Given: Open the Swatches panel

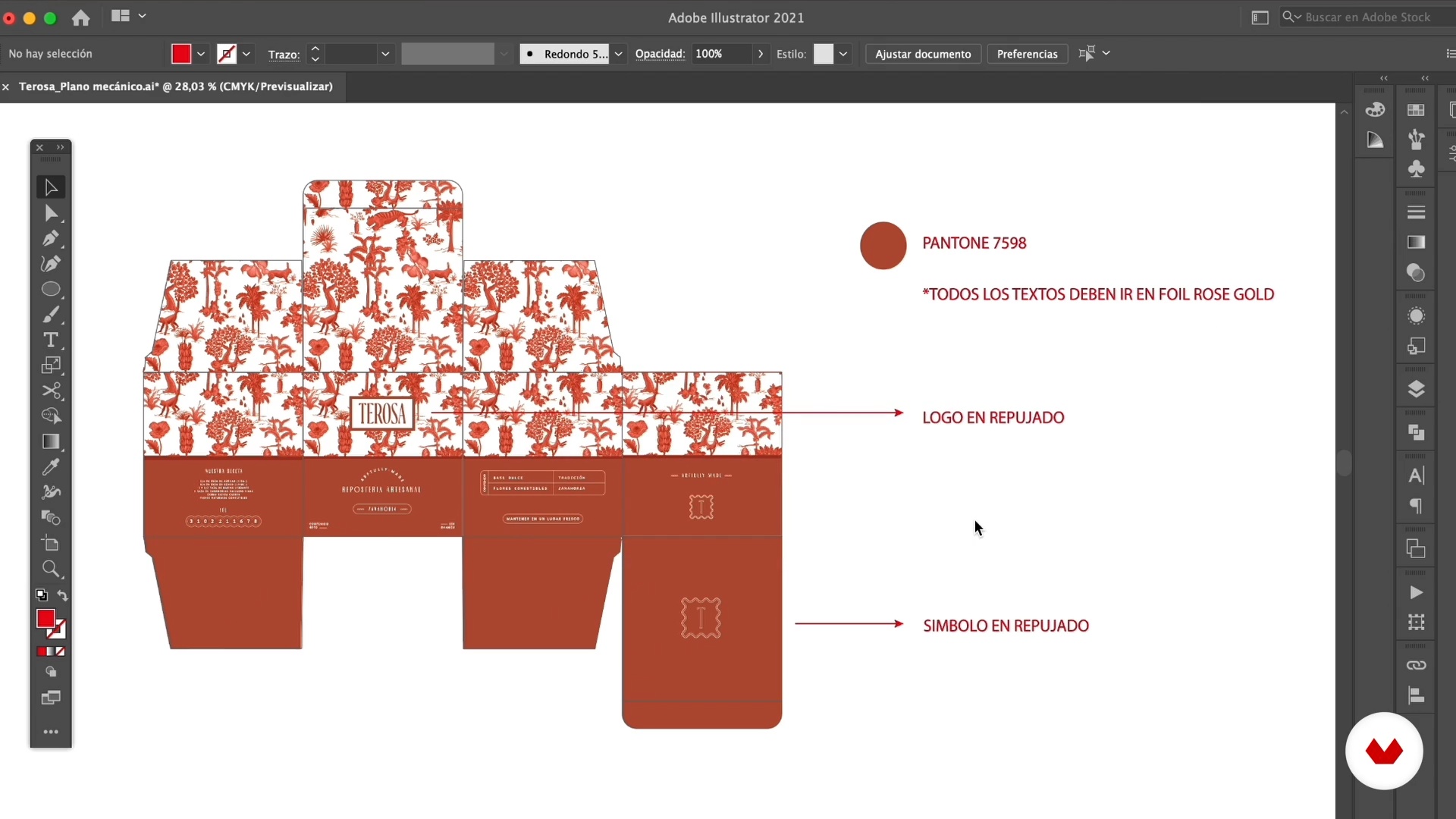Looking at the screenshot, I should (x=1416, y=110).
